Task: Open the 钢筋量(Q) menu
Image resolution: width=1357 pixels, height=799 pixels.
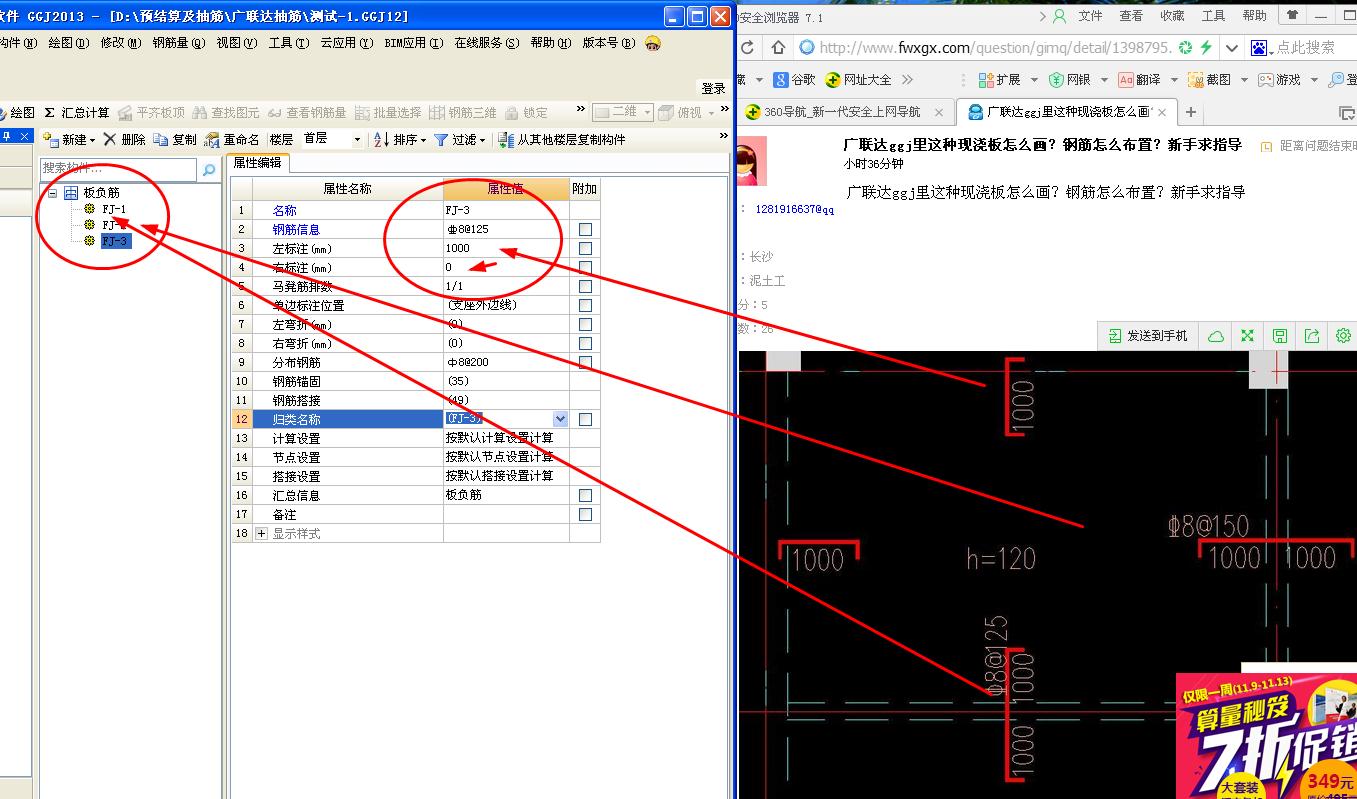Action: tap(179, 43)
